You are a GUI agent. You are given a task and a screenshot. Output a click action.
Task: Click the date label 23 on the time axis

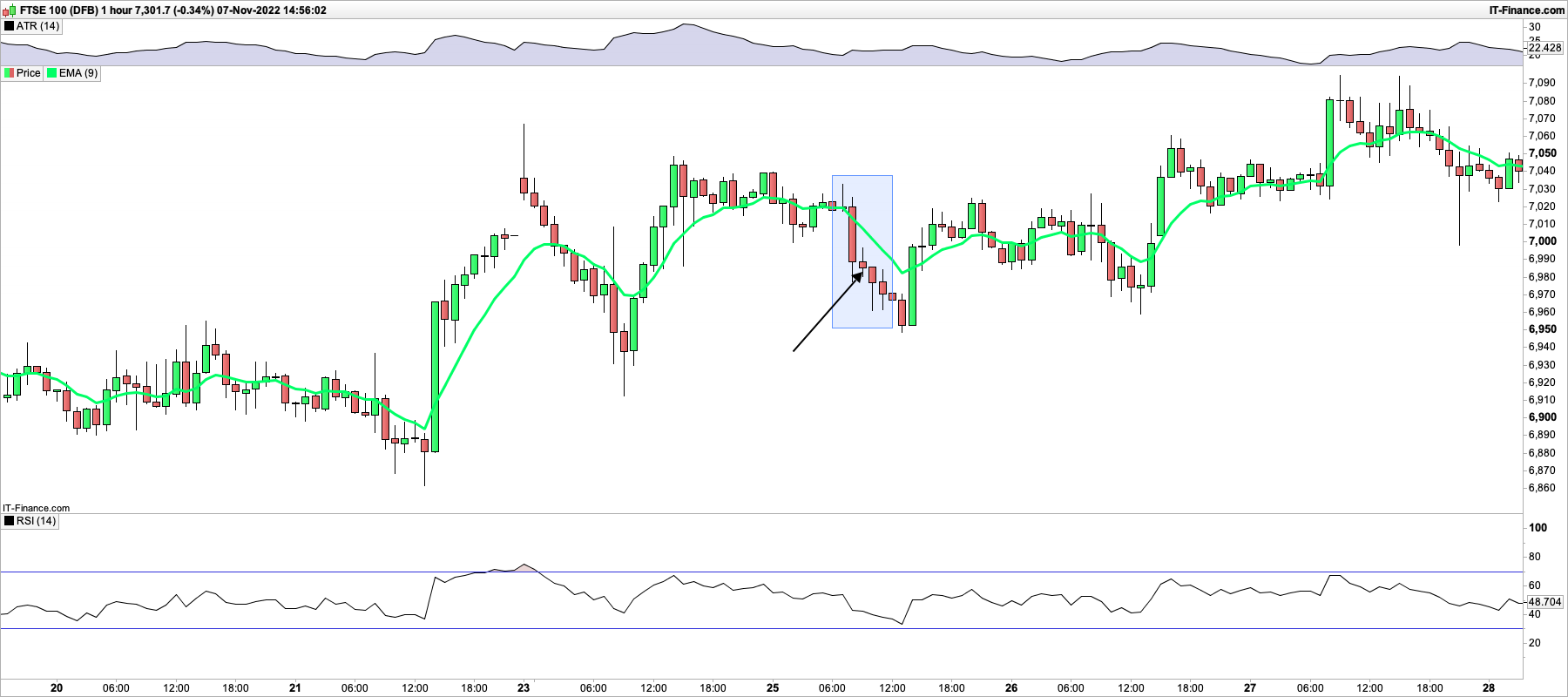pyautogui.click(x=524, y=687)
